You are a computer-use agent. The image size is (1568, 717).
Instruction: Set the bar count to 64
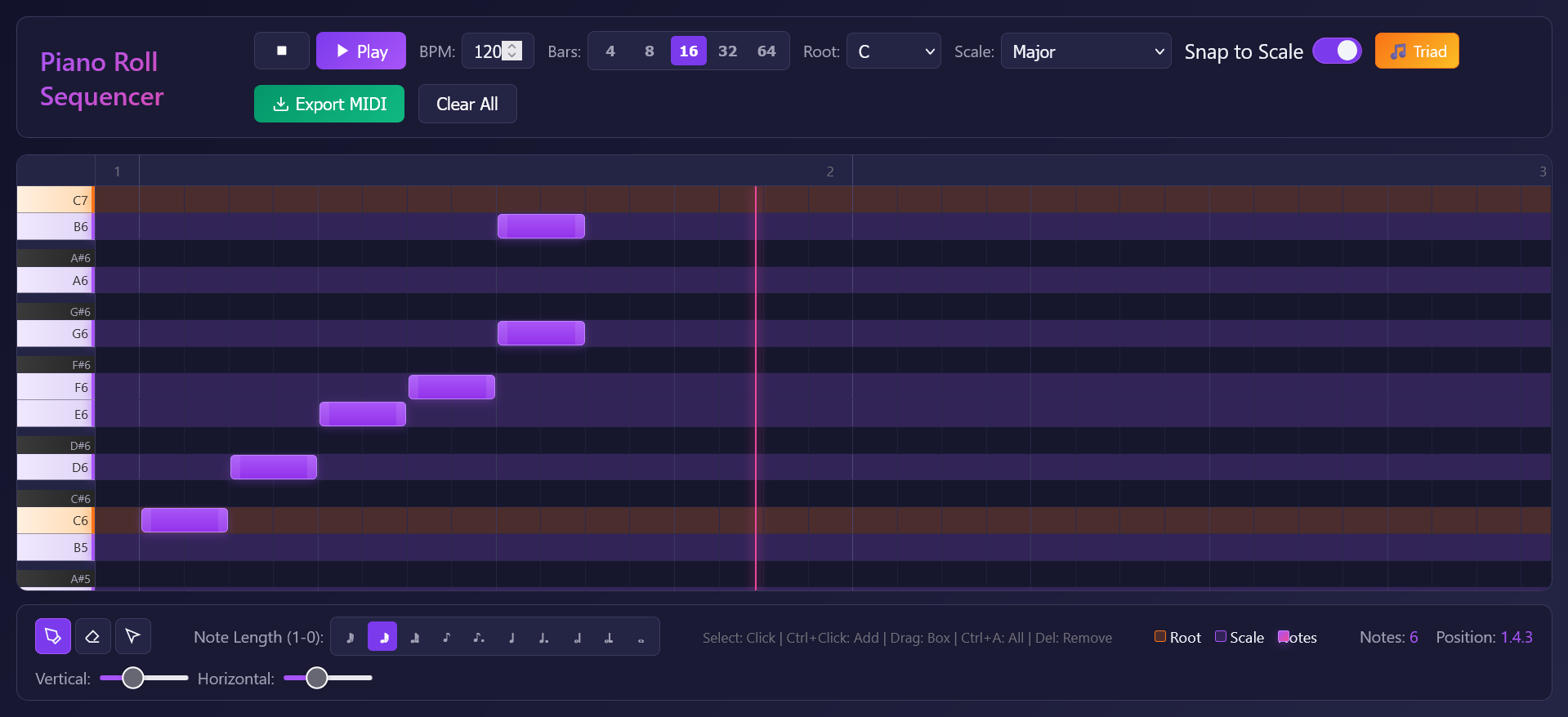pyautogui.click(x=766, y=51)
